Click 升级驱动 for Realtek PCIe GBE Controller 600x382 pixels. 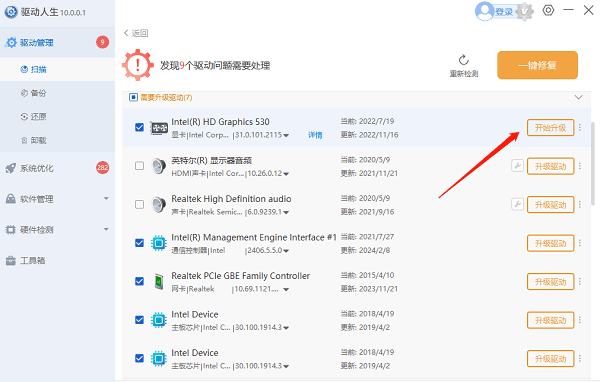click(550, 282)
